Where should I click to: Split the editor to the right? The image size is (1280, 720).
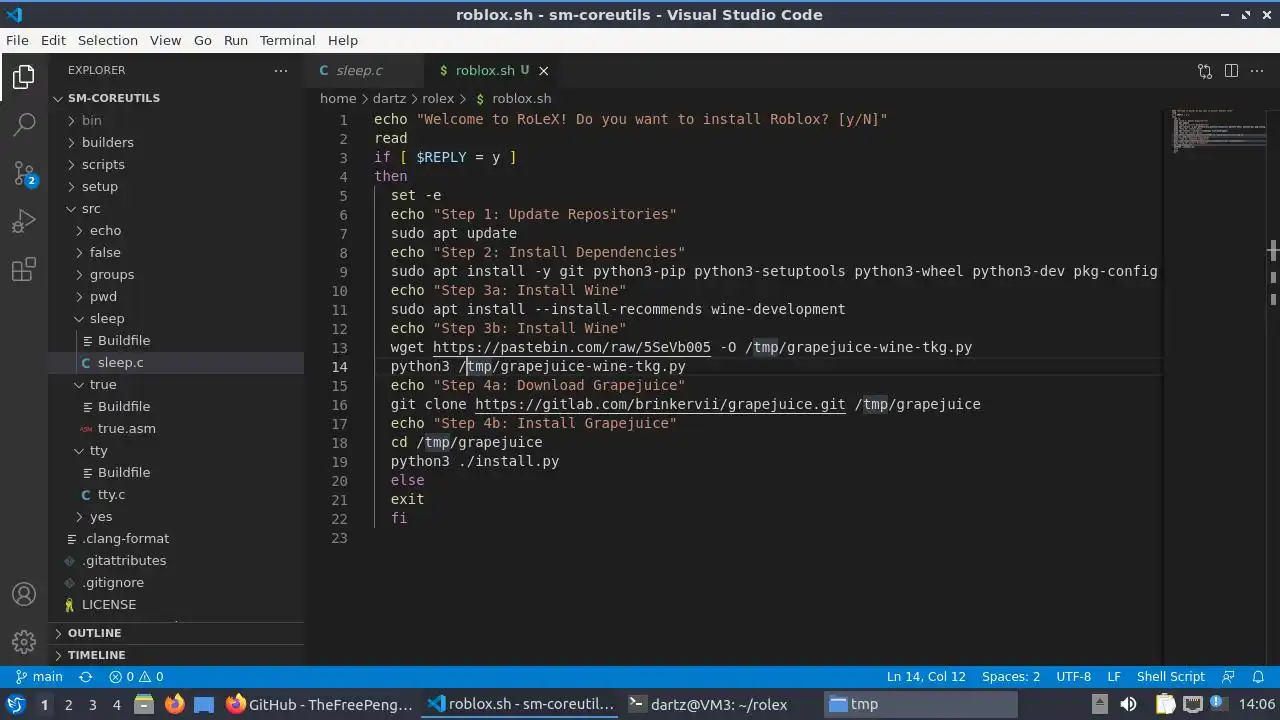(1231, 71)
